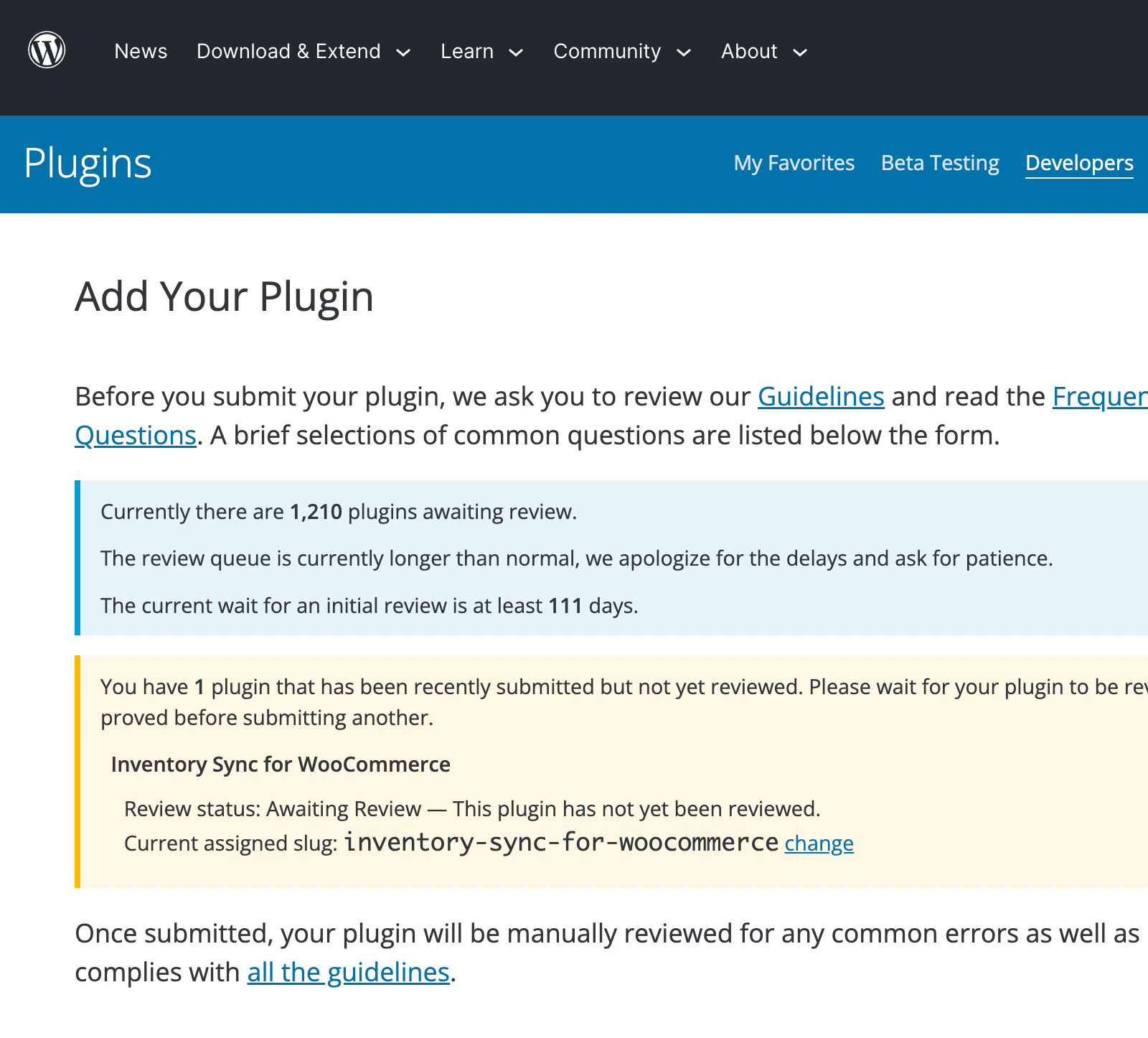Click the WordPress logo icon
The width and height of the screenshot is (1148, 1038).
click(x=47, y=50)
